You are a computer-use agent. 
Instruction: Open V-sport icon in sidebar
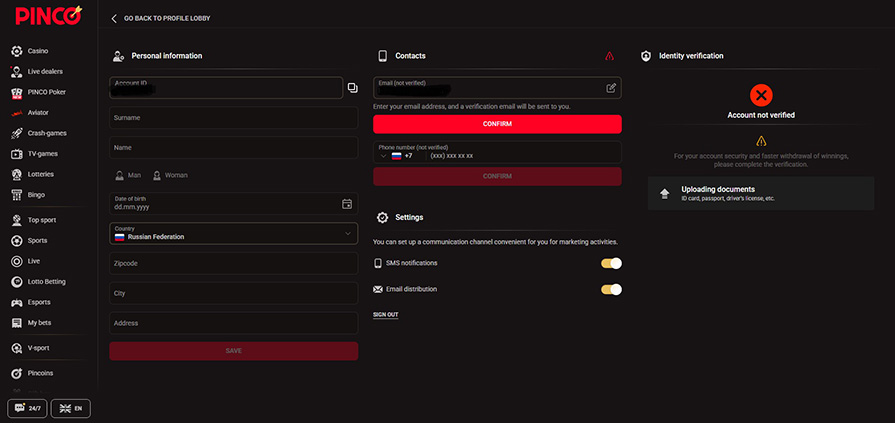(x=17, y=348)
